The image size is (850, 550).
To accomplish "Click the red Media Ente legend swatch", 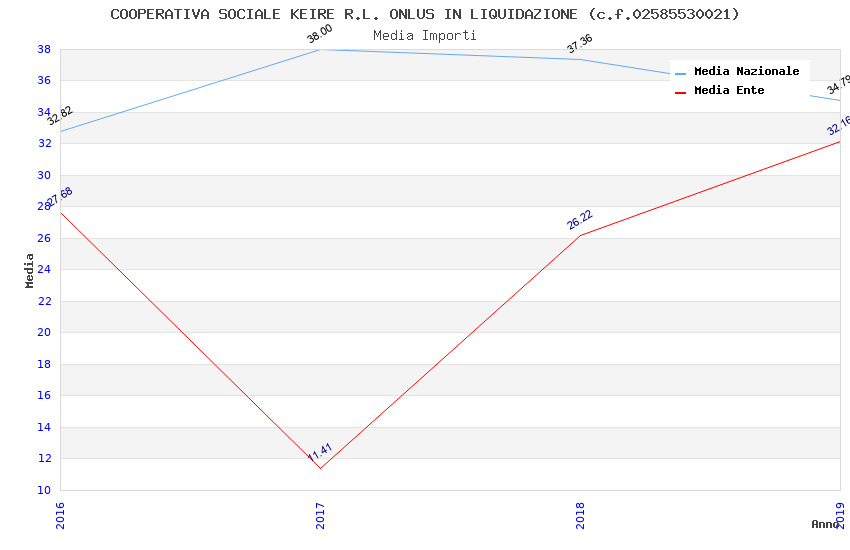I will point(680,93).
